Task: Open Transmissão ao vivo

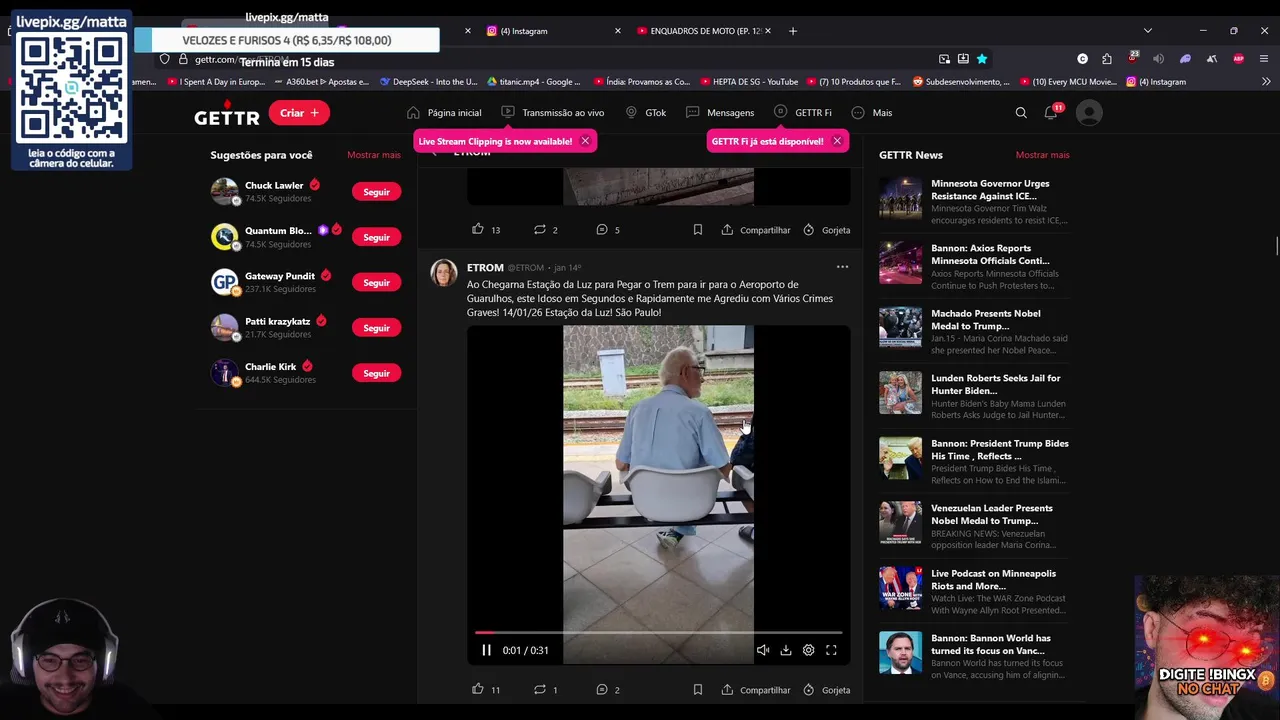Action: tap(552, 113)
